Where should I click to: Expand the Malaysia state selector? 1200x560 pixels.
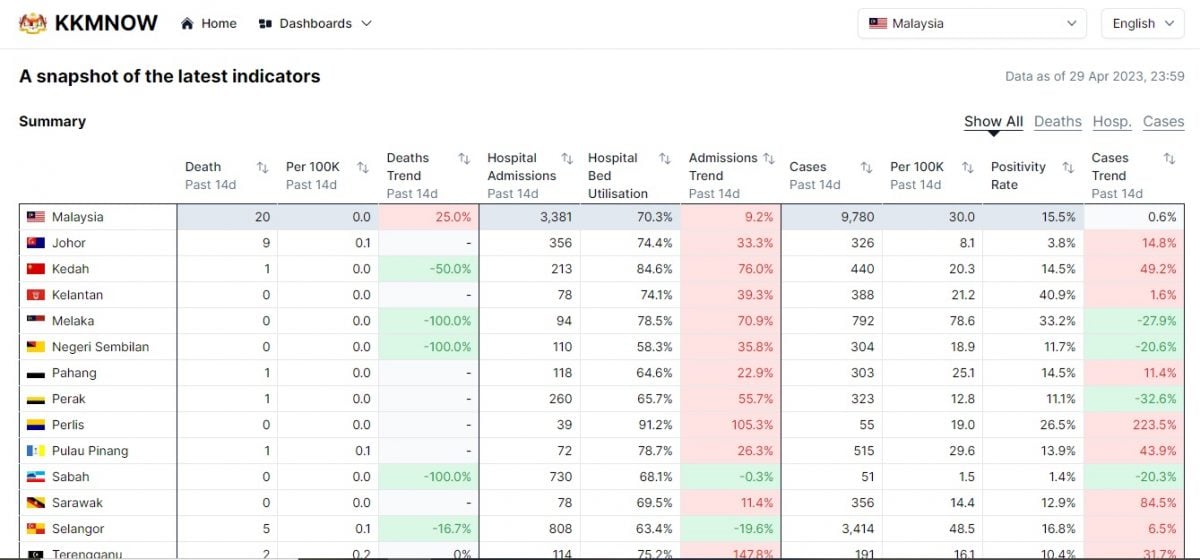click(971, 24)
